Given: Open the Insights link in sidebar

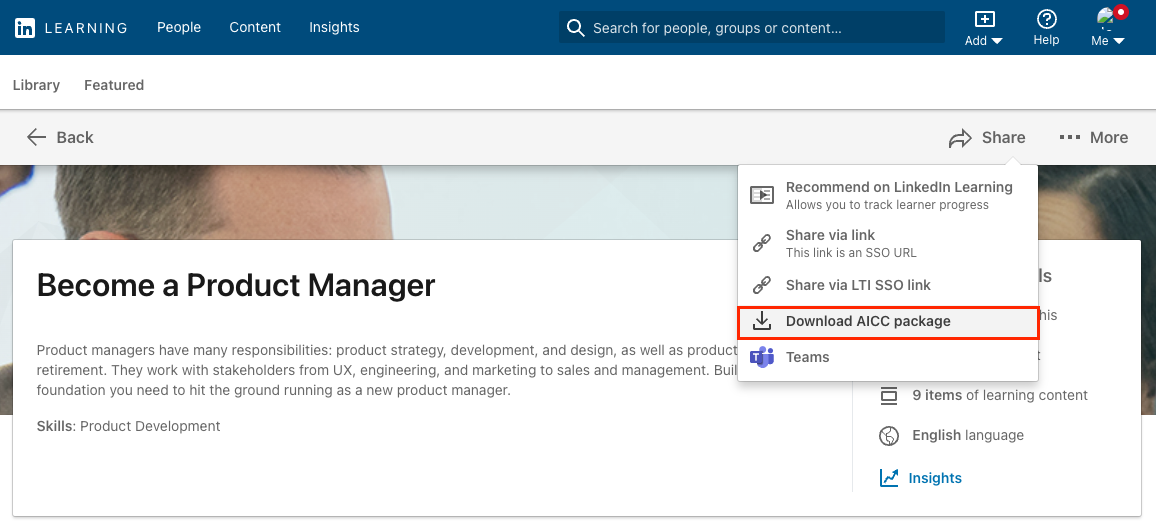Looking at the screenshot, I should (x=935, y=478).
